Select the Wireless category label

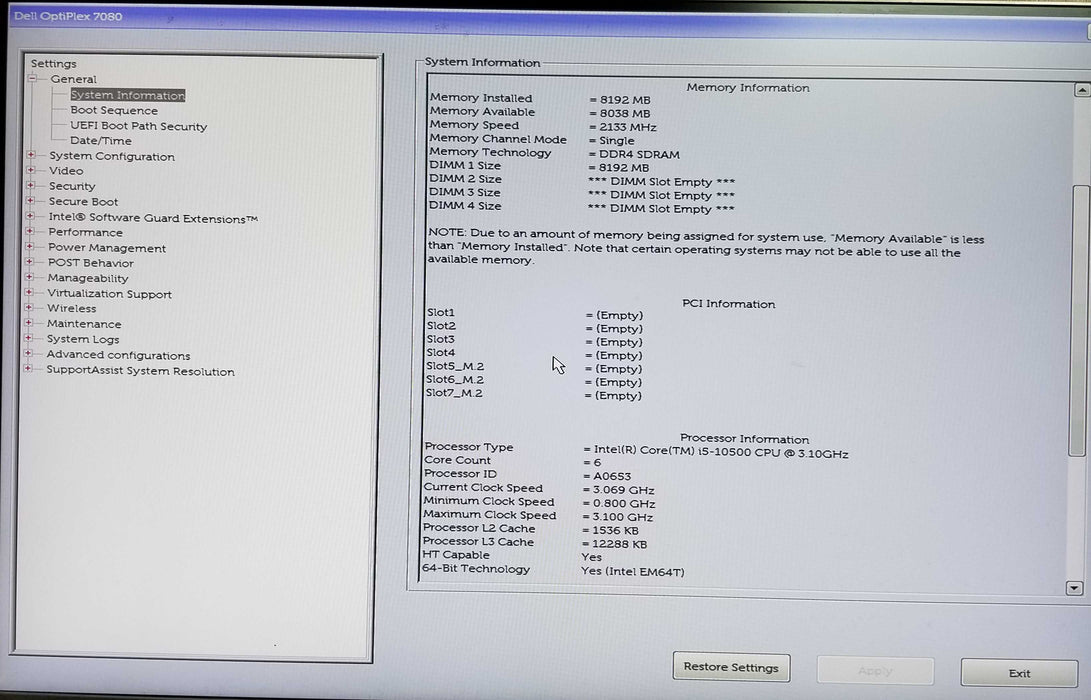tap(72, 308)
